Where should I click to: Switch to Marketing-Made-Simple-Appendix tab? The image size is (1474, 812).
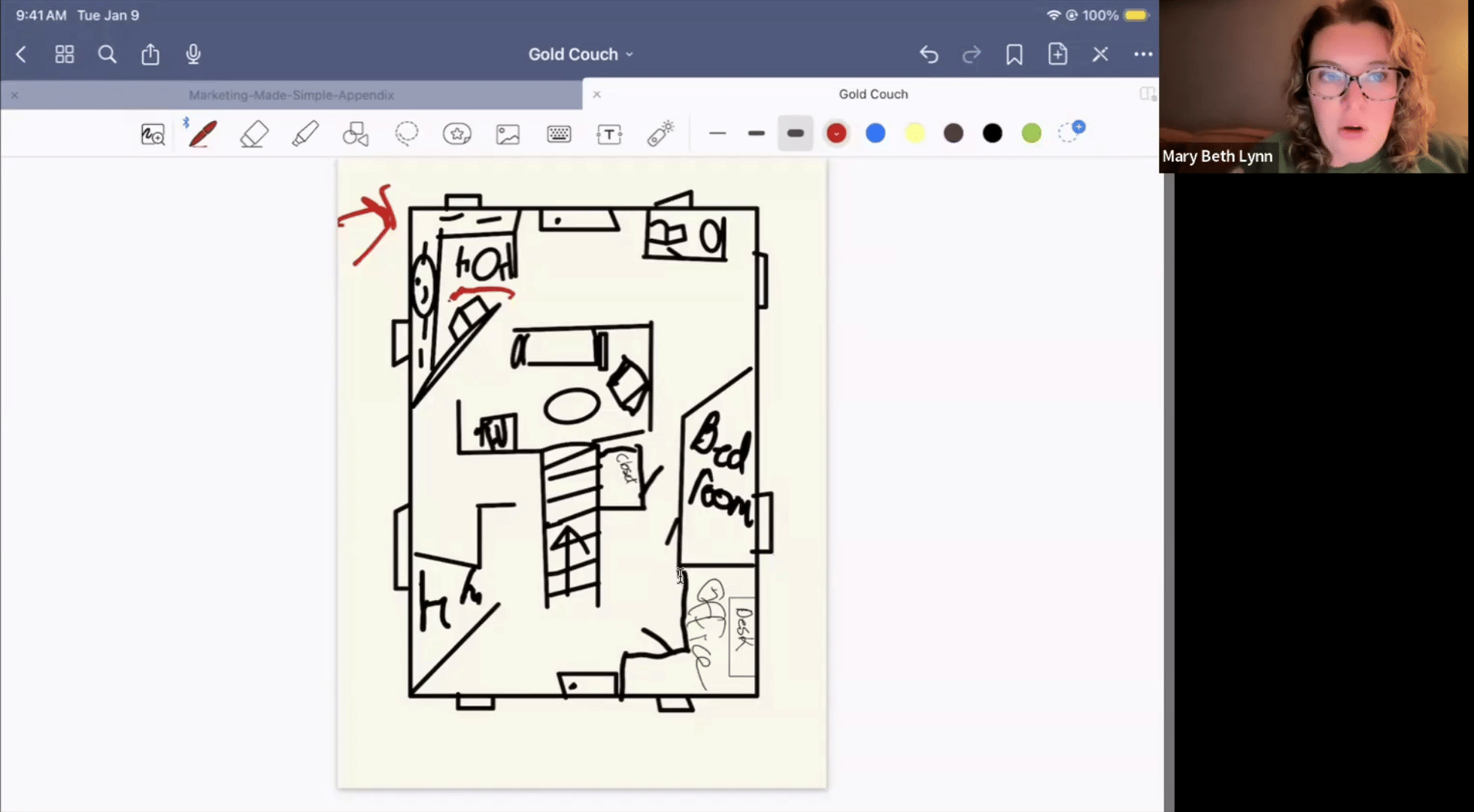pyautogui.click(x=291, y=95)
